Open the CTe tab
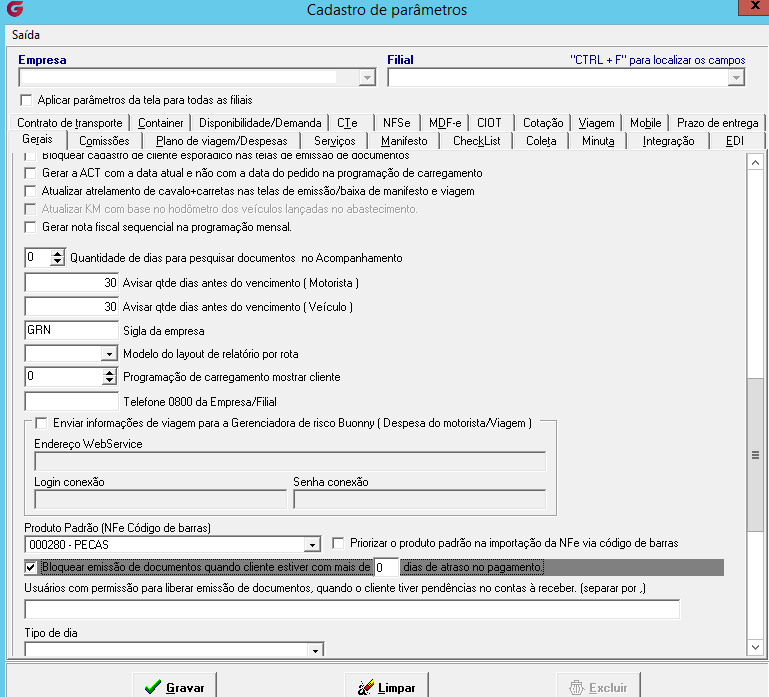The height and width of the screenshot is (697, 769). (347, 123)
